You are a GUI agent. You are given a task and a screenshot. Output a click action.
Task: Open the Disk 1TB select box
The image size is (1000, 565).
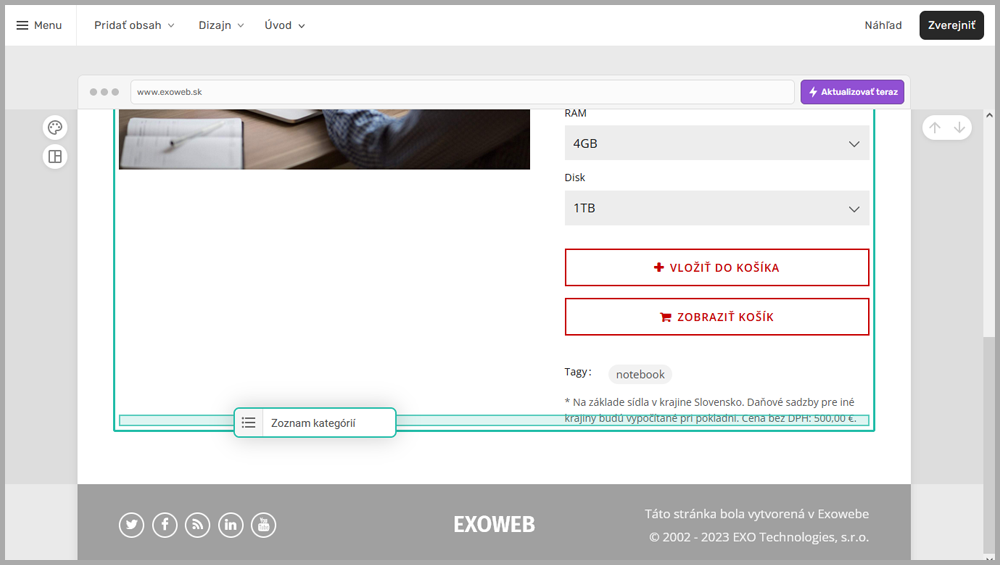(x=716, y=208)
